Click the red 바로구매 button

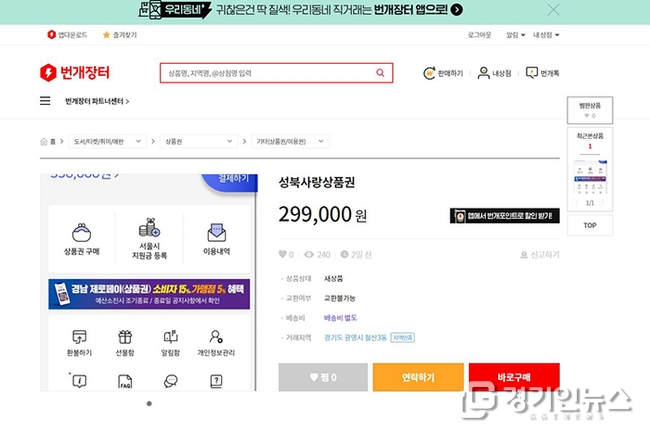(x=514, y=377)
